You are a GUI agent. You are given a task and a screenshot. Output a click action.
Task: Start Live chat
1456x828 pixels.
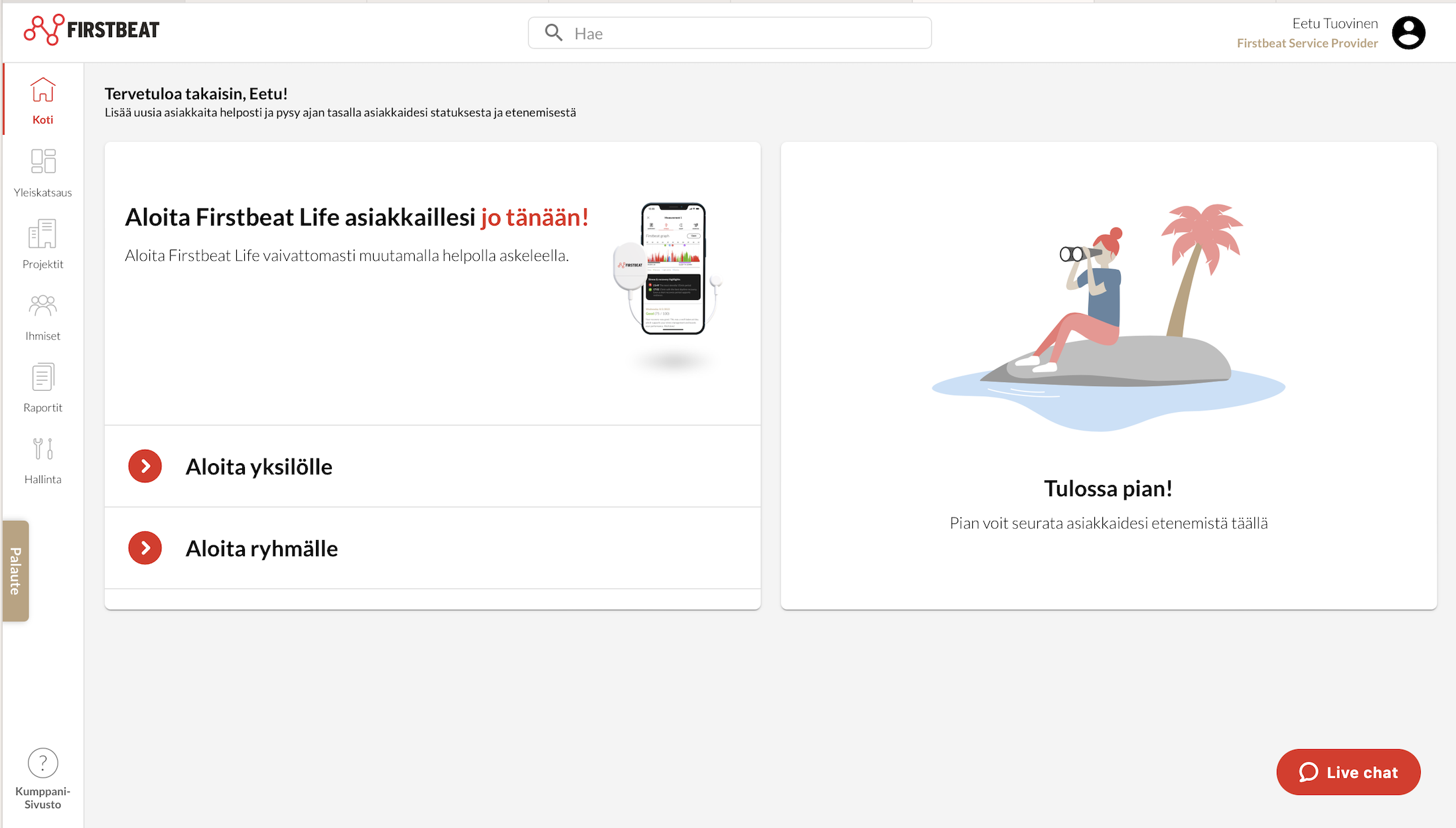(x=1348, y=772)
